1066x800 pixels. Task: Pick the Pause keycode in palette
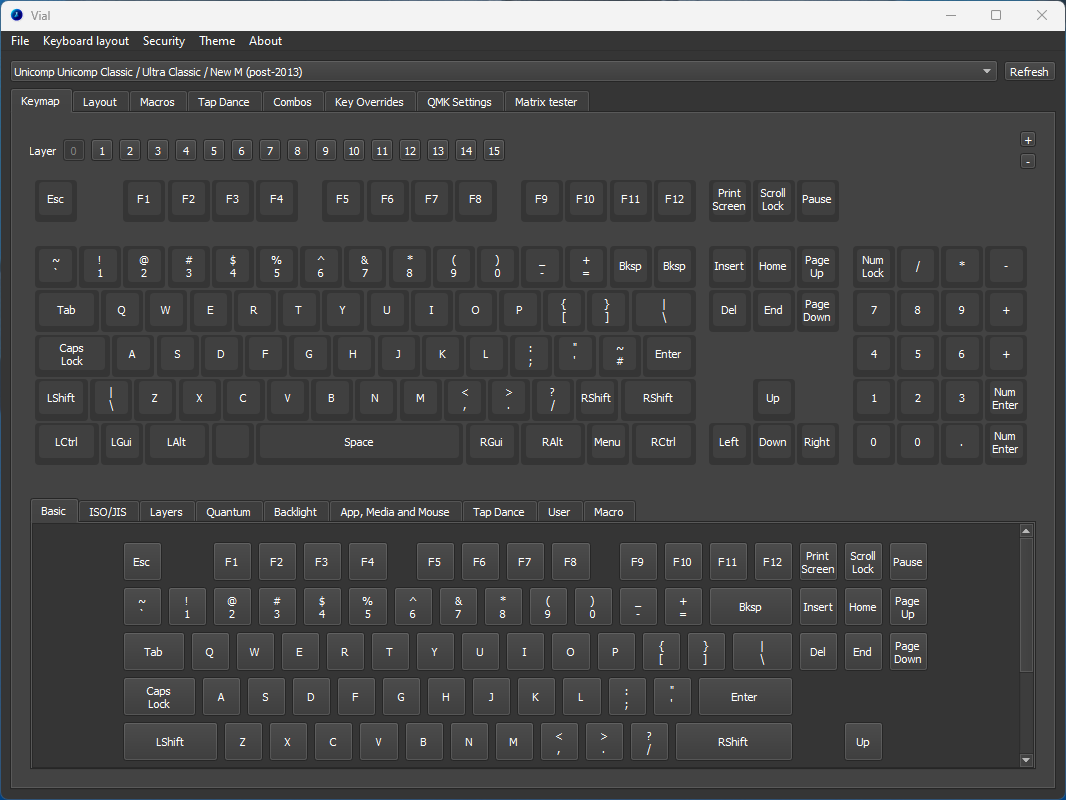click(x=908, y=562)
